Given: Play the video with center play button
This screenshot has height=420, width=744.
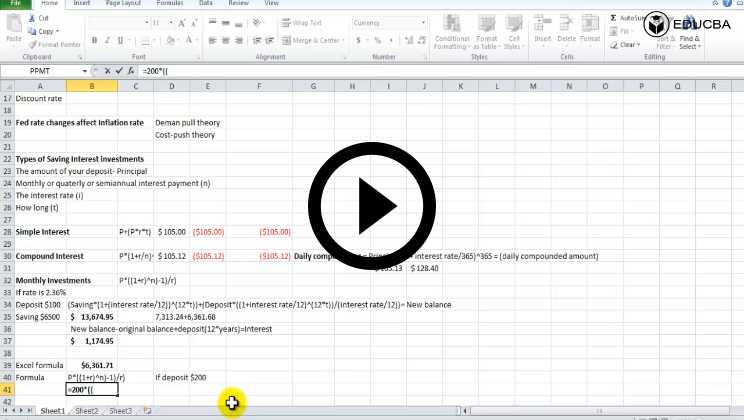Looking at the screenshot, I should [x=371, y=209].
